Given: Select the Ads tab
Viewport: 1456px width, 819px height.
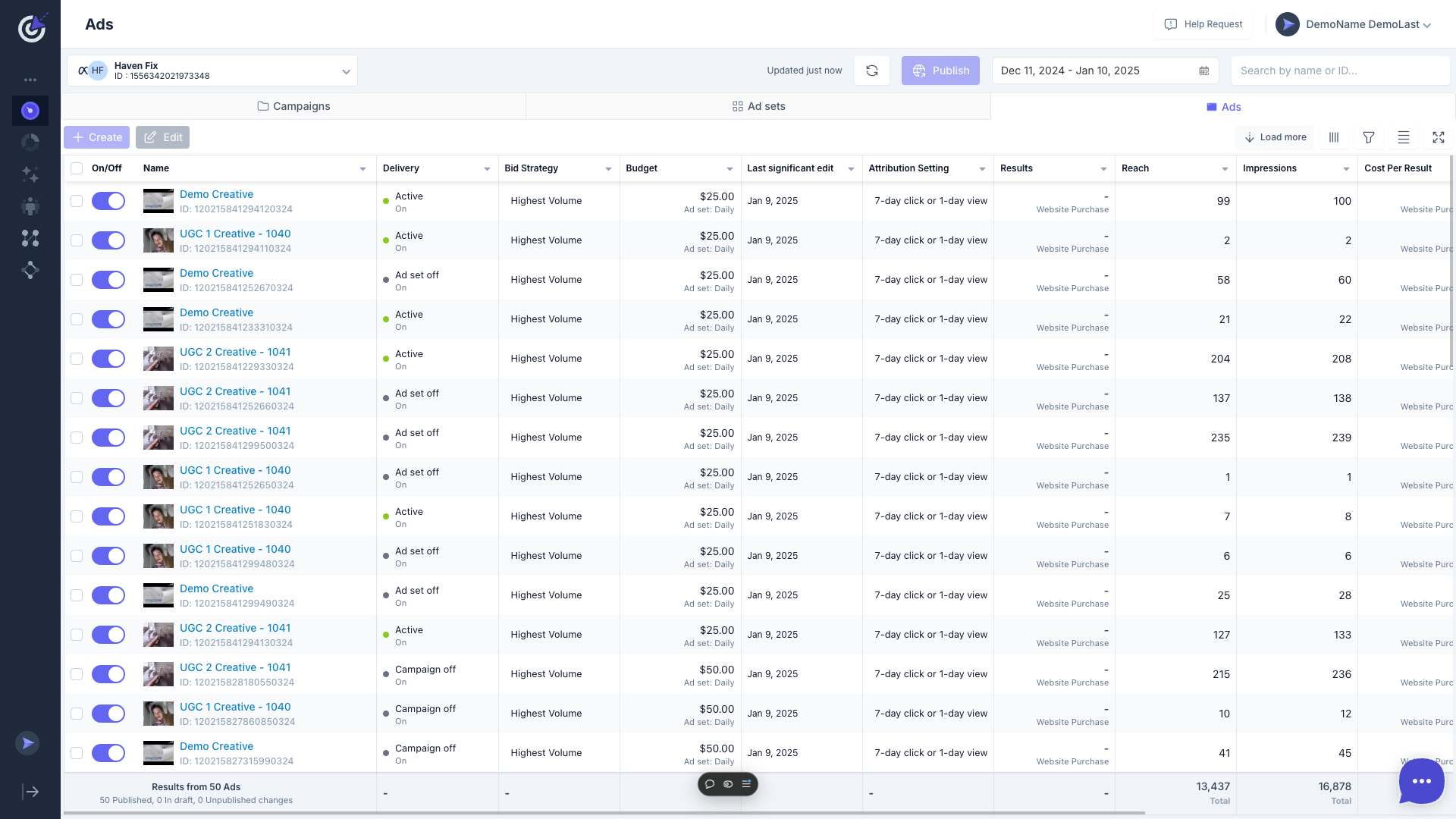Looking at the screenshot, I should (x=1223, y=107).
